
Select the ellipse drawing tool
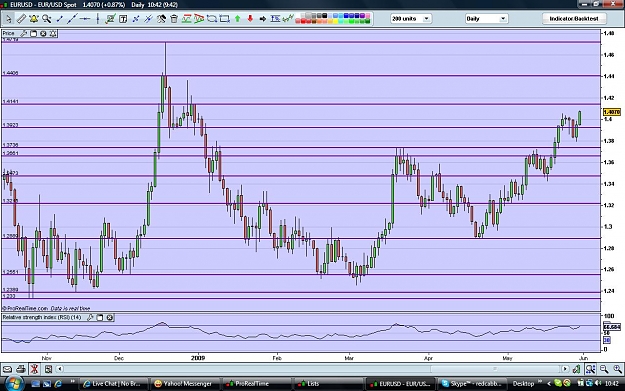(212, 18)
